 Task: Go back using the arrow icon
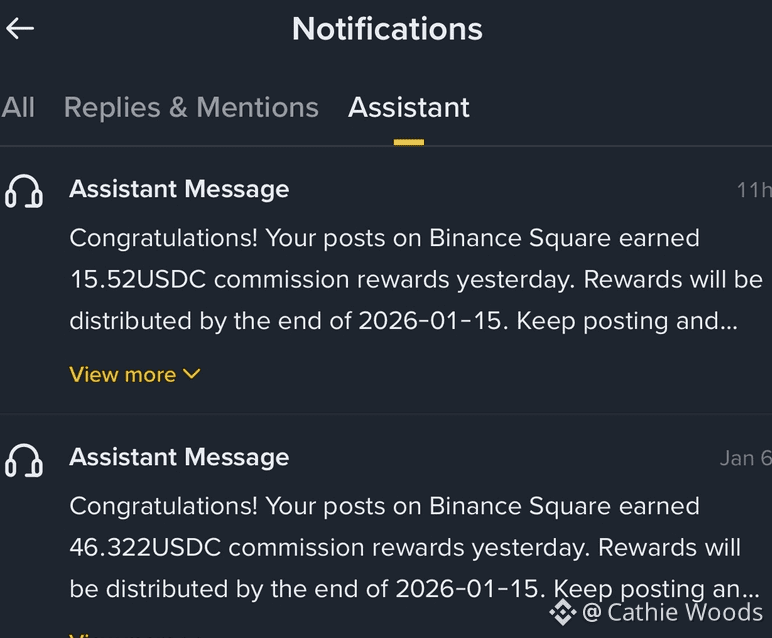(x=20, y=29)
